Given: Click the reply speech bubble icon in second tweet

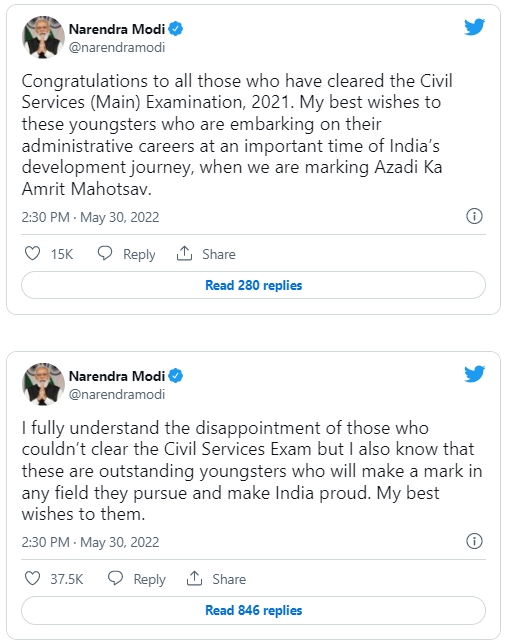Looking at the screenshot, I should click(115, 578).
